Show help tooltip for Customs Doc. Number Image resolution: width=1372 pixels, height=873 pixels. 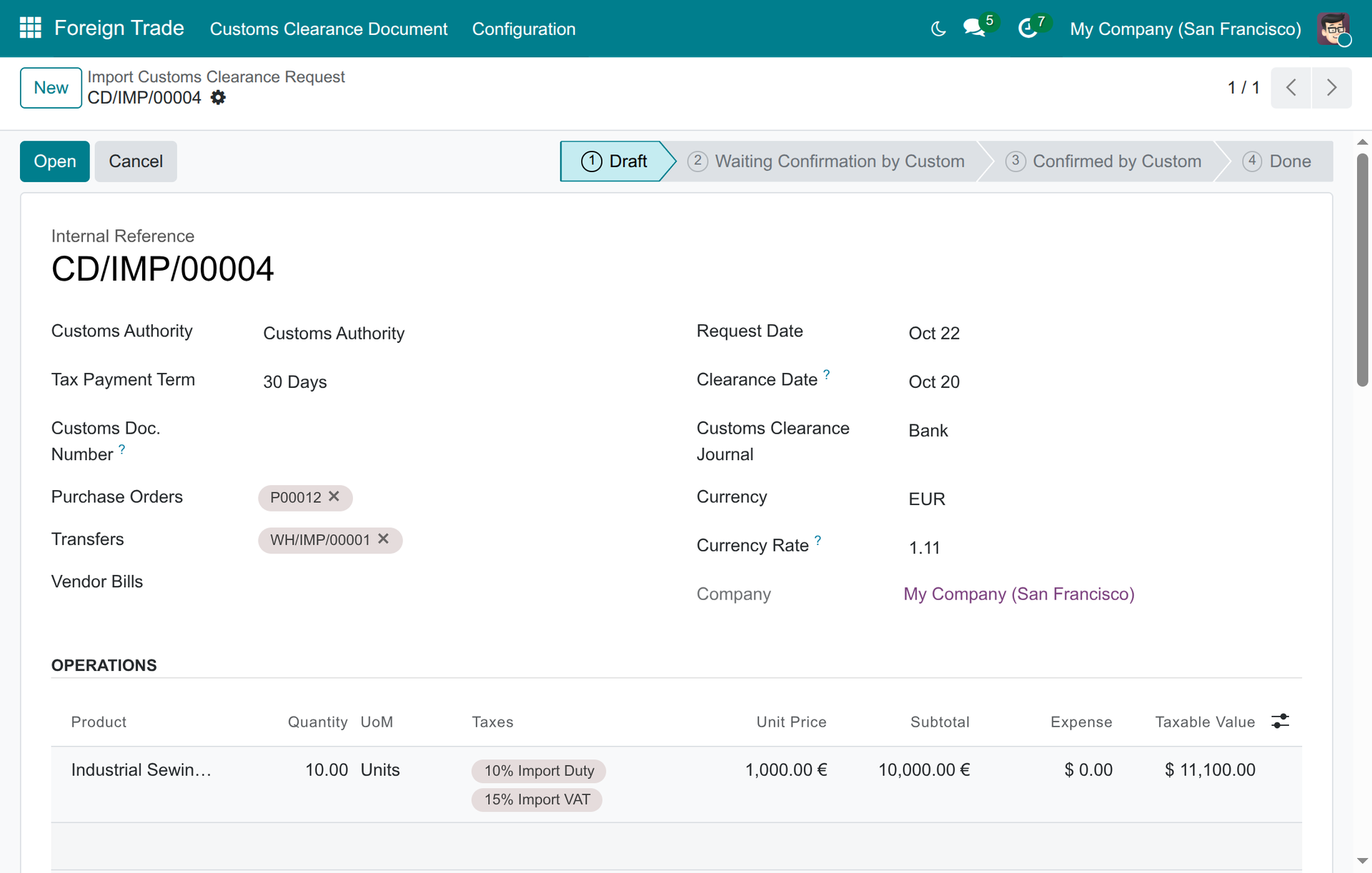[122, 449]
